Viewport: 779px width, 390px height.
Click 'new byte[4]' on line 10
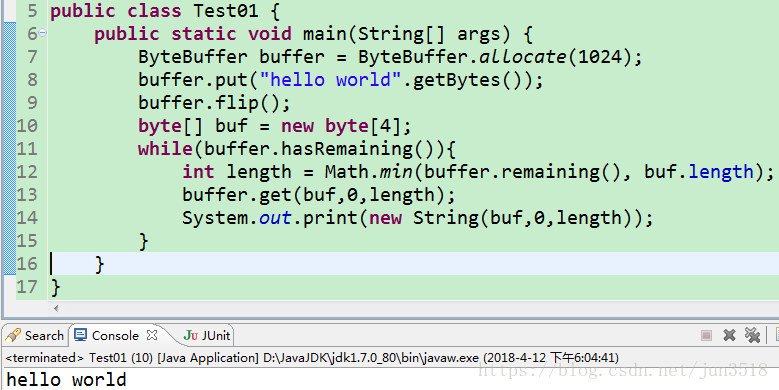coord(341,126)
